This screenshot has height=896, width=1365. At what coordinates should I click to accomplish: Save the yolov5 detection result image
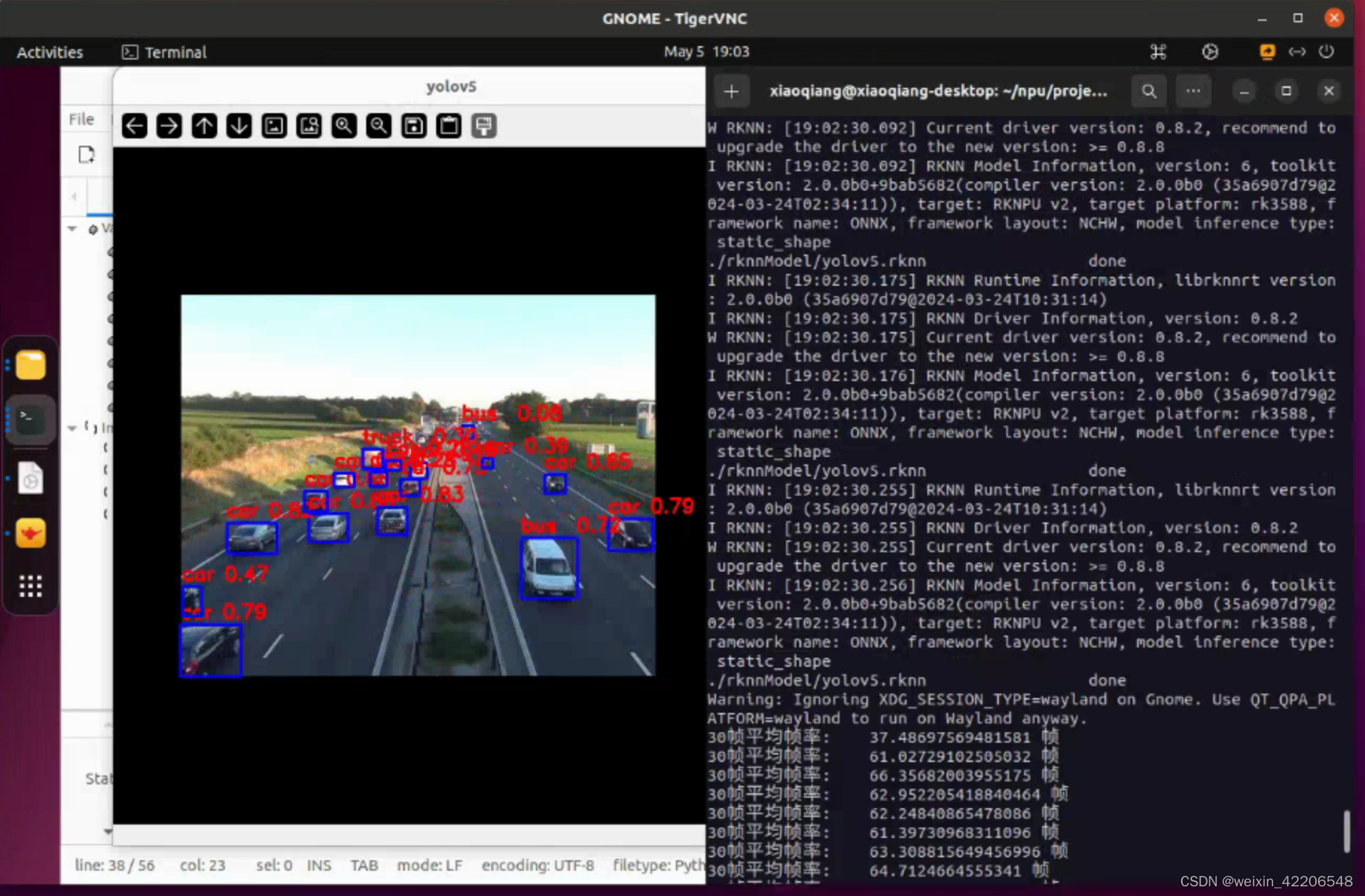413,125
